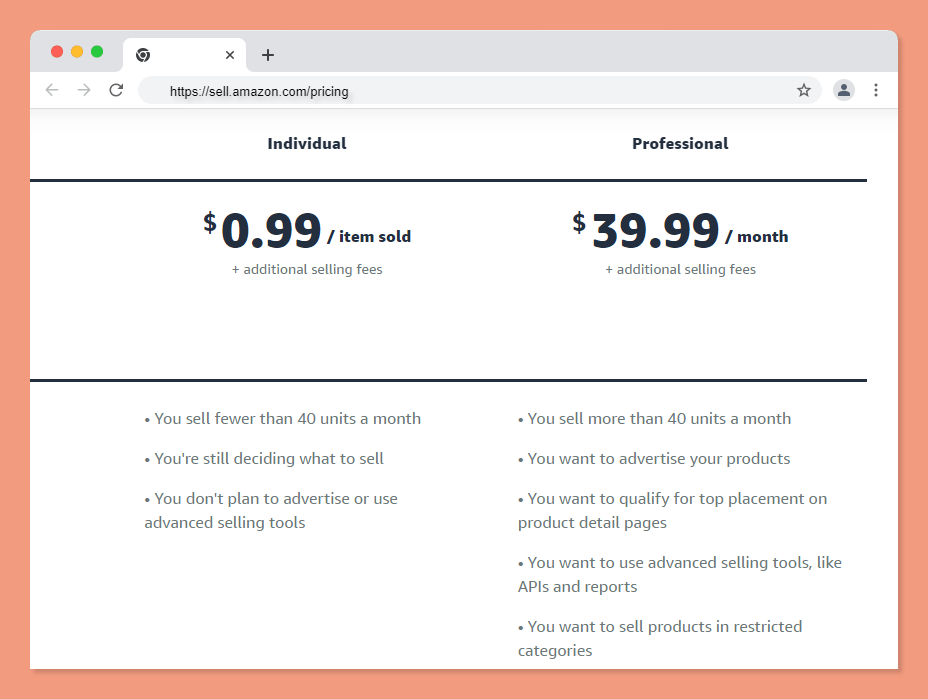
Task: Click the 'qualify for top placement' bullet
Action: (x=672, y=511)
